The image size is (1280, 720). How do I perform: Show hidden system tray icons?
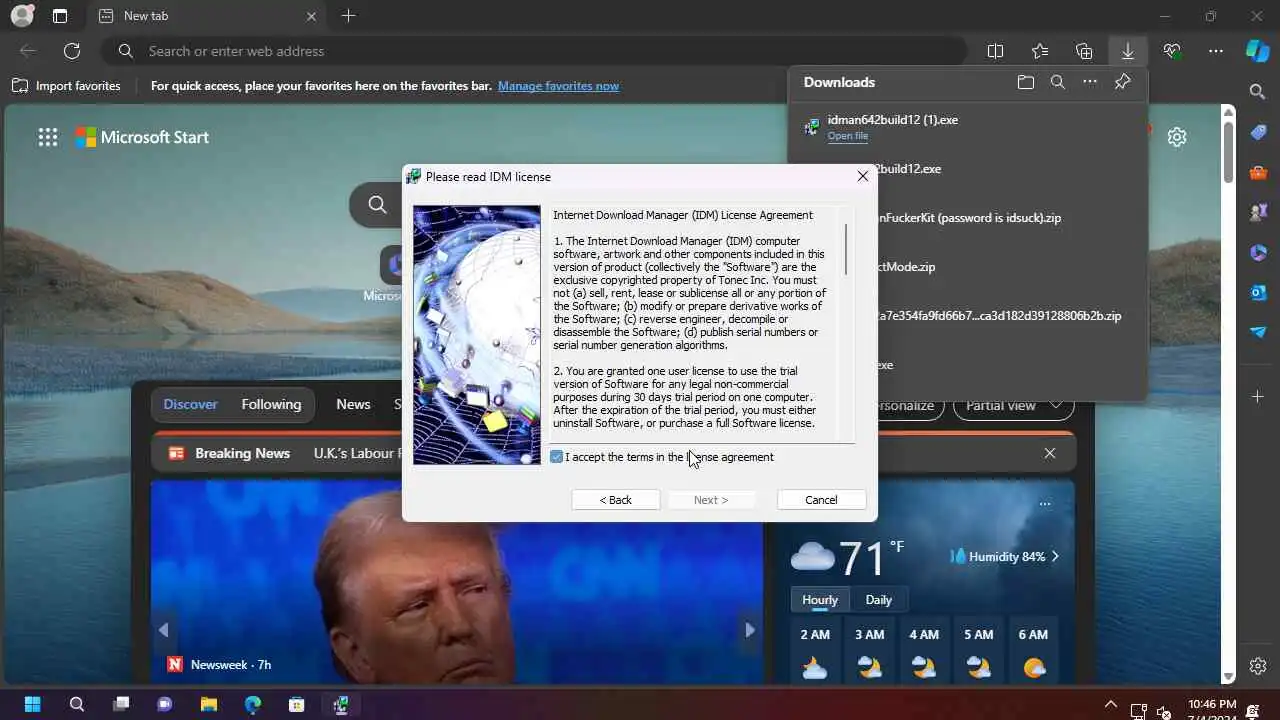pyautogui.click(x=1110, y=705)
